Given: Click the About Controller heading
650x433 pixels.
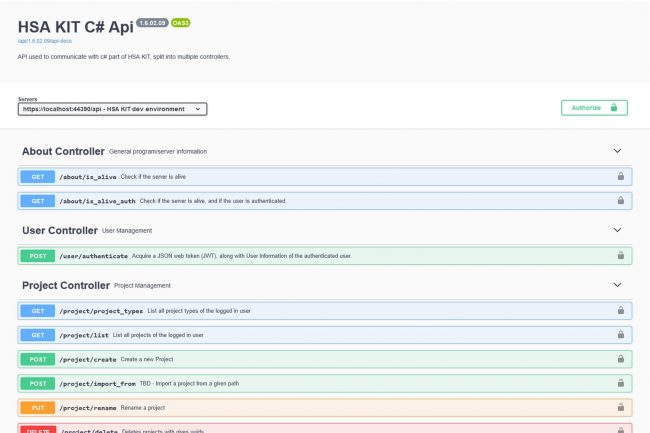Looking at the screenshot, I should coord(63,151).
